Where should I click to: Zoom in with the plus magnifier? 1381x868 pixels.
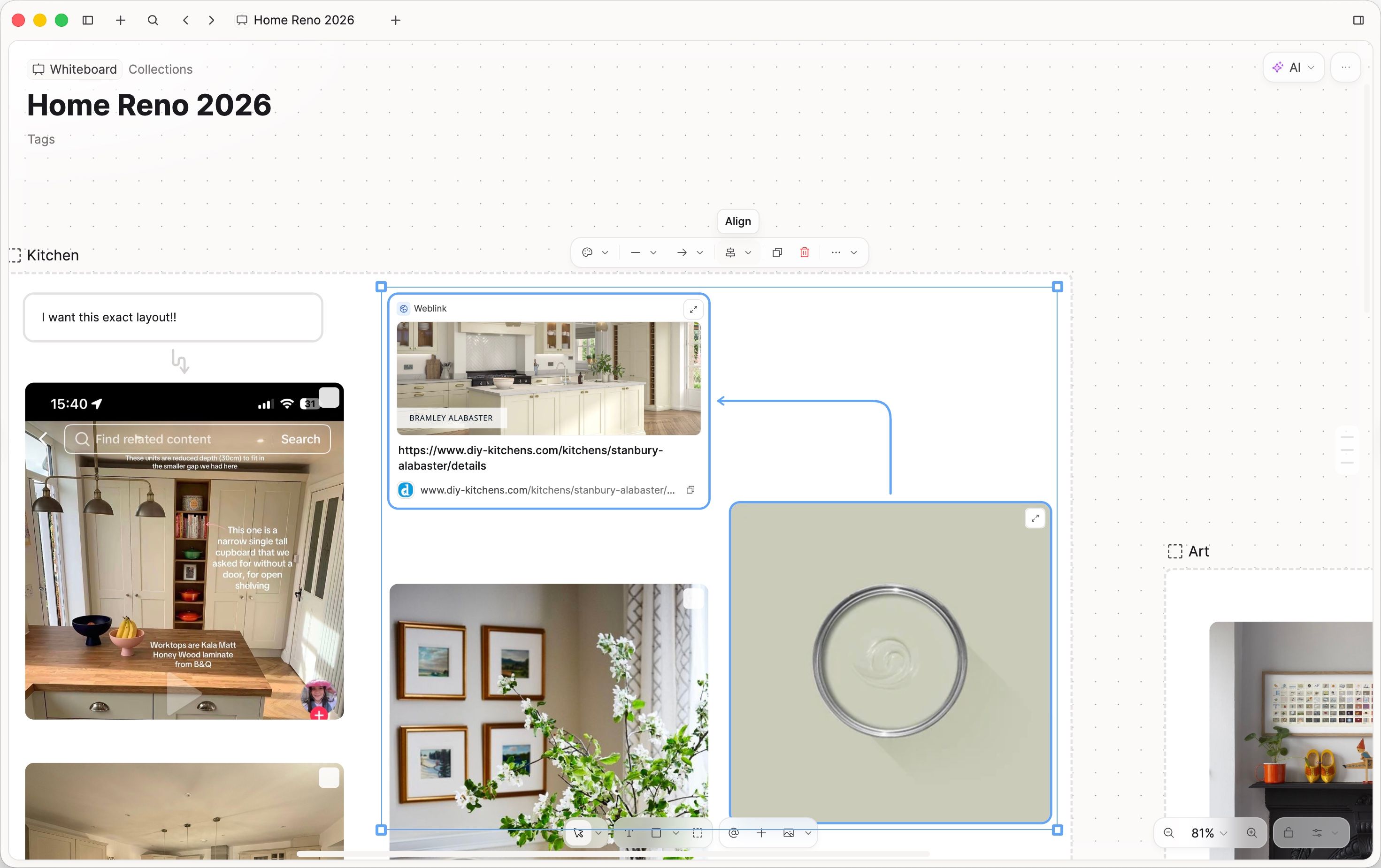(1251, 833)
